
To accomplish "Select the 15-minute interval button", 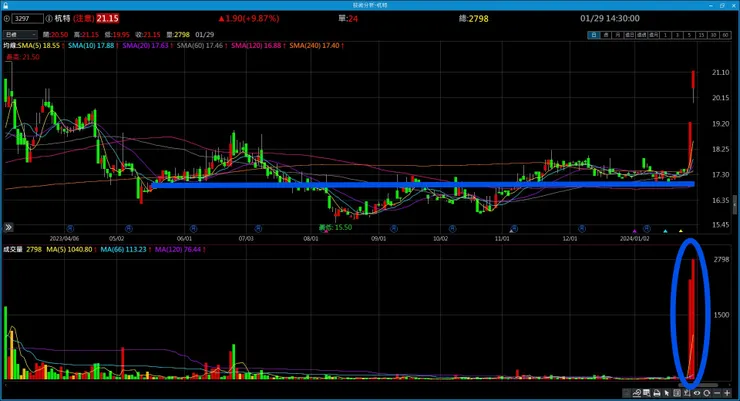I will (701, 35).
